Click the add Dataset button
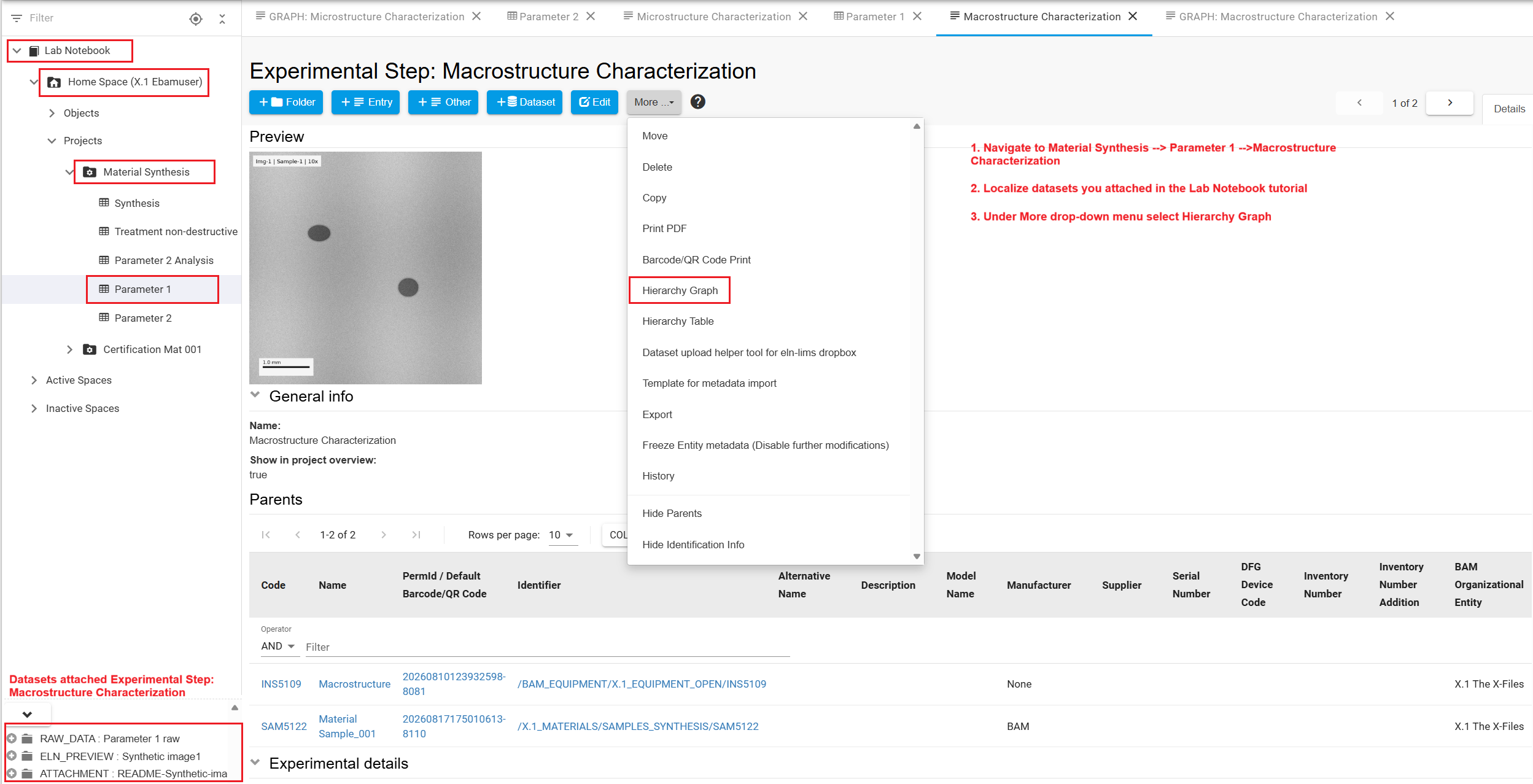 (x=524, y=103)
